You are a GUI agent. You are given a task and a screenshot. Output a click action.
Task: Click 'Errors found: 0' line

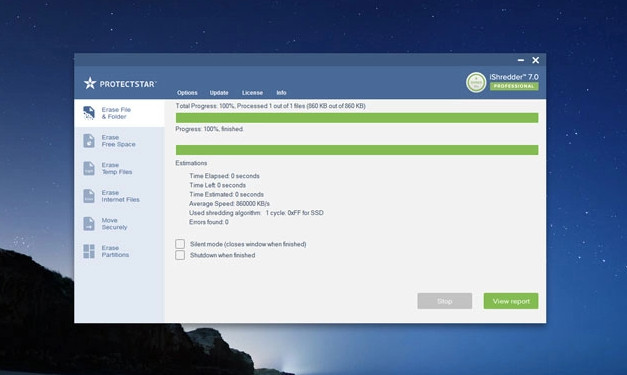tap(209, 222)
